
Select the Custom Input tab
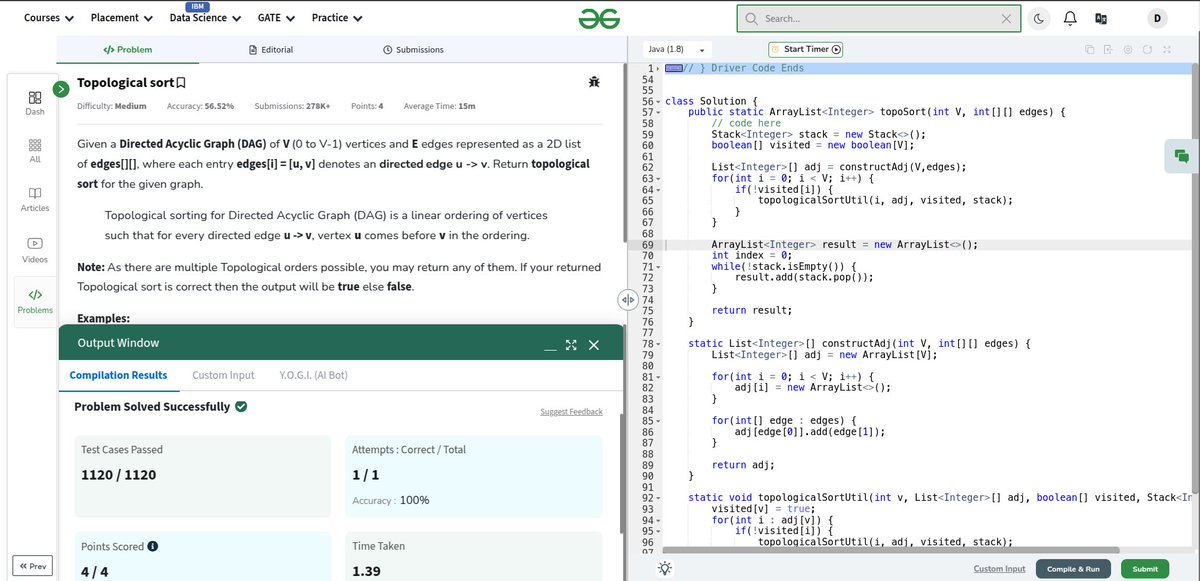coord(223,375)
